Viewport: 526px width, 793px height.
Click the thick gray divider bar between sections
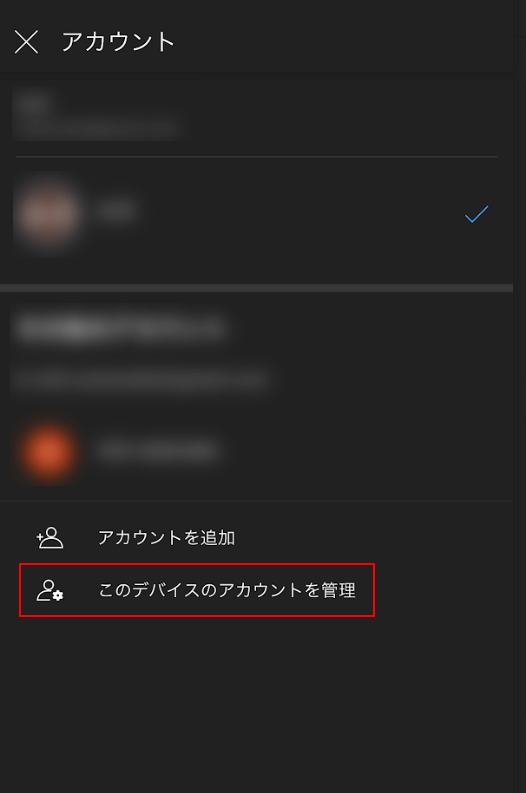click(256, 288)
